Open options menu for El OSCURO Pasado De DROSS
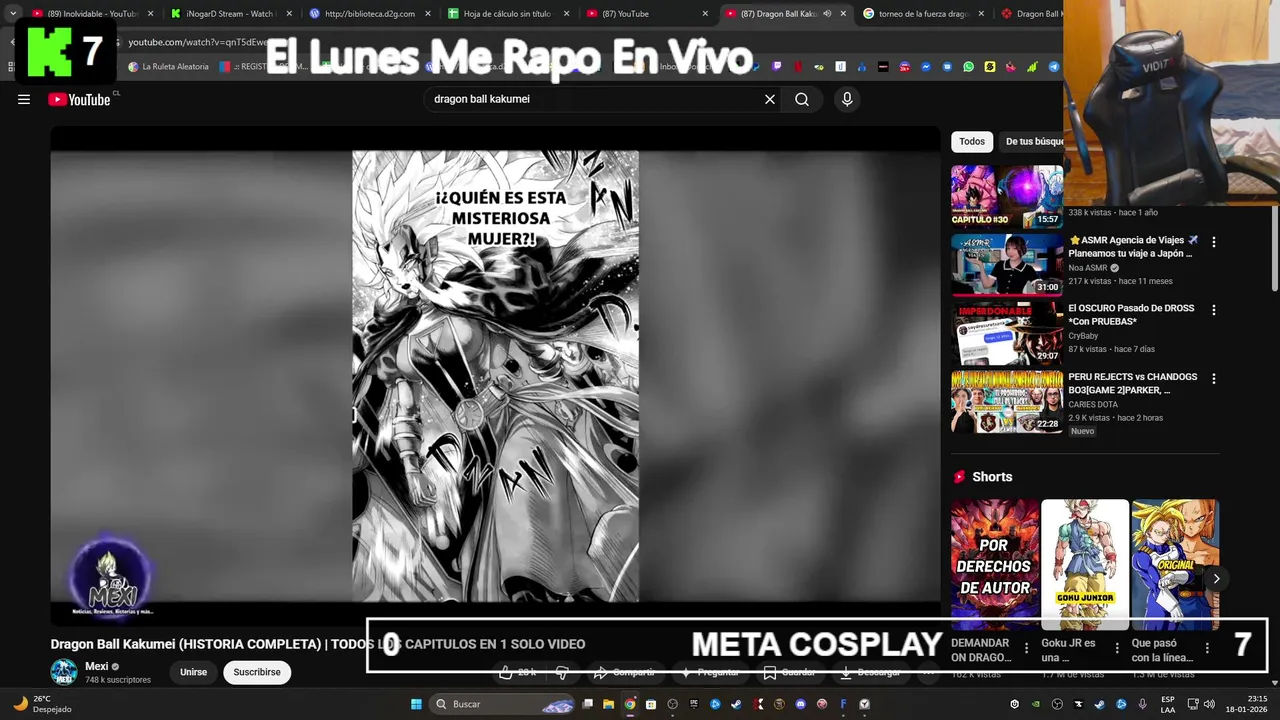The height and width of the screenshot is (720, 1280). click(1214, 310)
